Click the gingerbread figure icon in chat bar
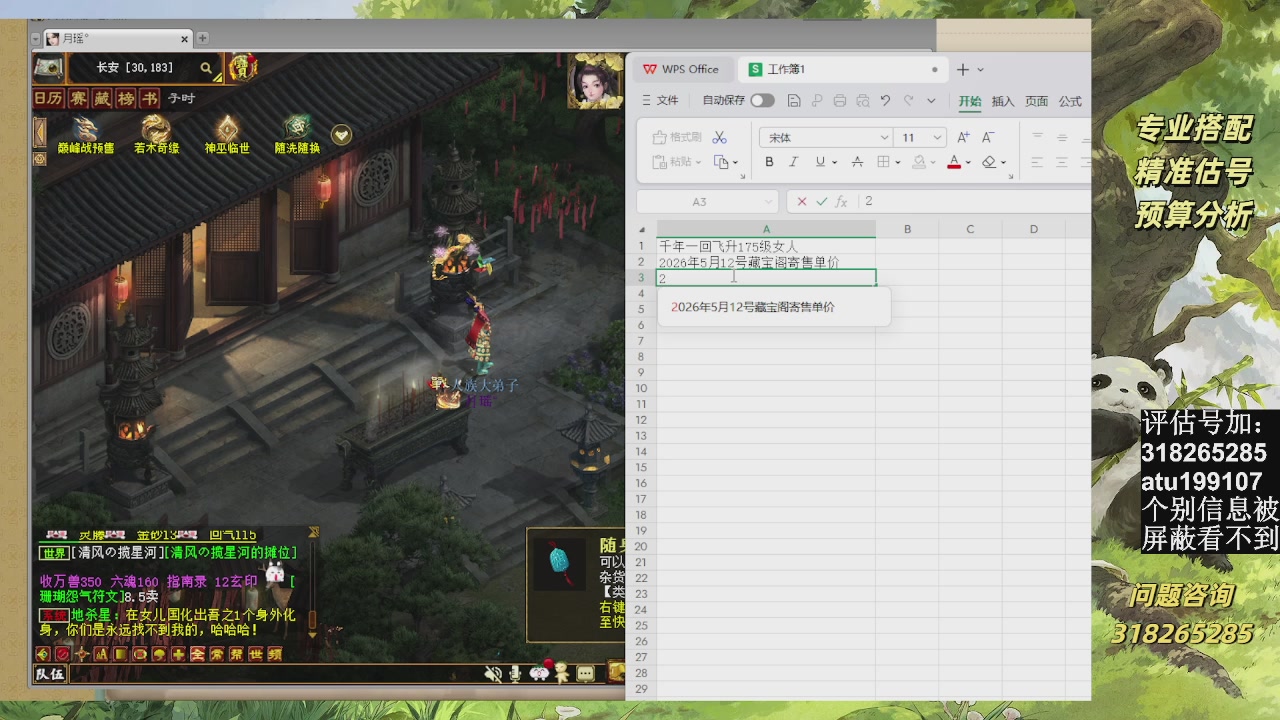The width and height of the screenshot is (1280, 720). point(562,673)
